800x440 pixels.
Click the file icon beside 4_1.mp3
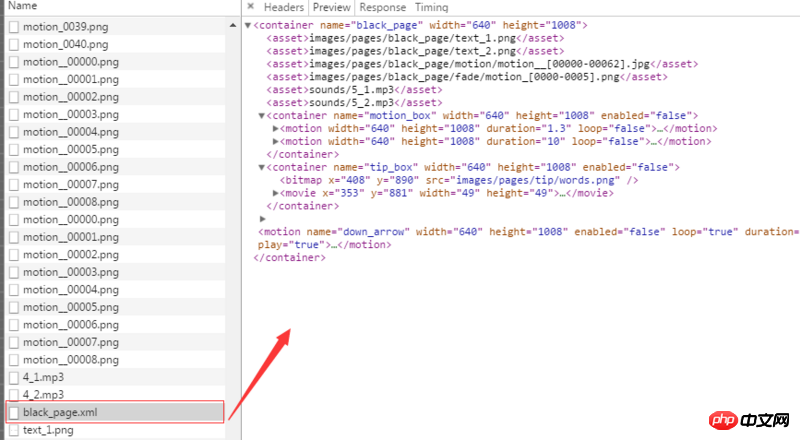14,377
